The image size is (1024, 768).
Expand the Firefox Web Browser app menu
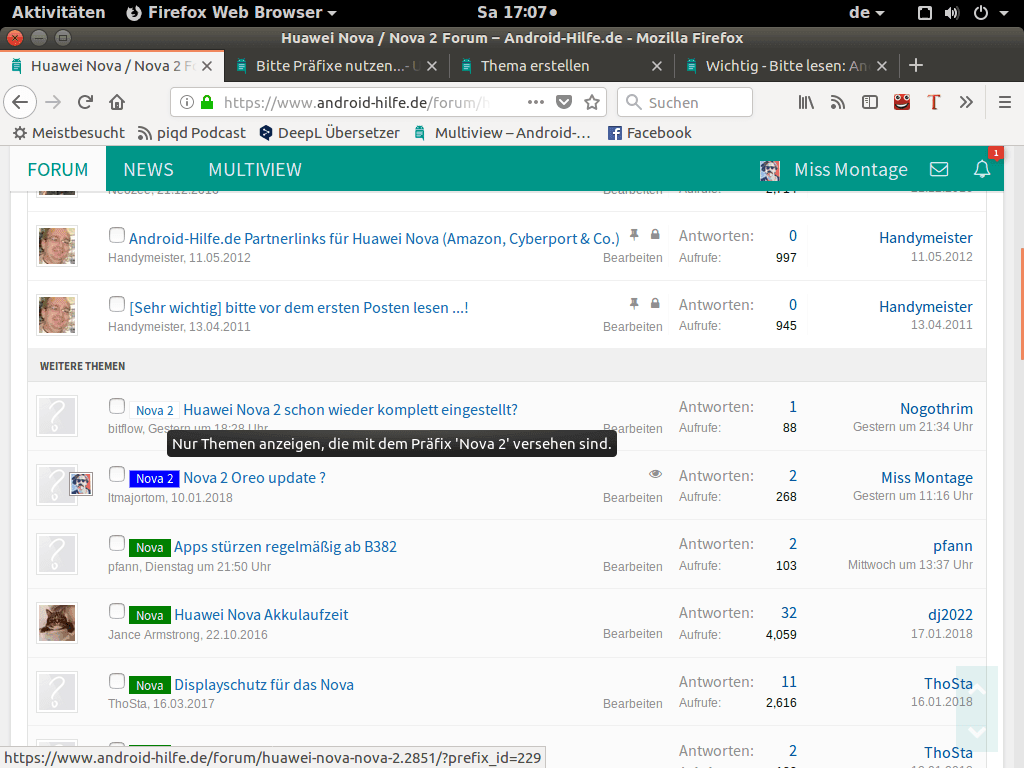pyautogui.click(x=231, y=12)
